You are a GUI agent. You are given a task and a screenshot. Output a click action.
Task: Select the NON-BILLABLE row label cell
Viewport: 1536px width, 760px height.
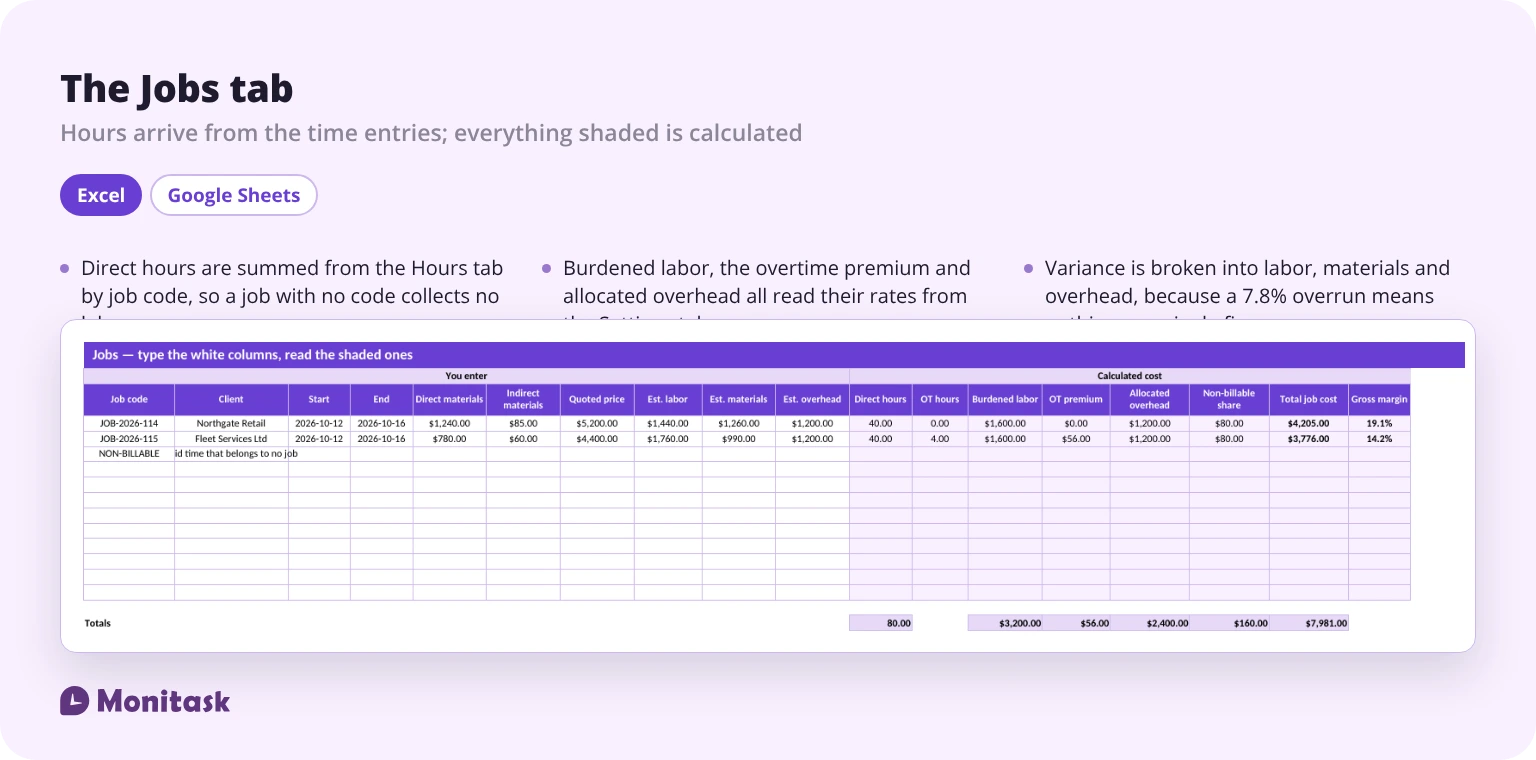tap(129, 454)
